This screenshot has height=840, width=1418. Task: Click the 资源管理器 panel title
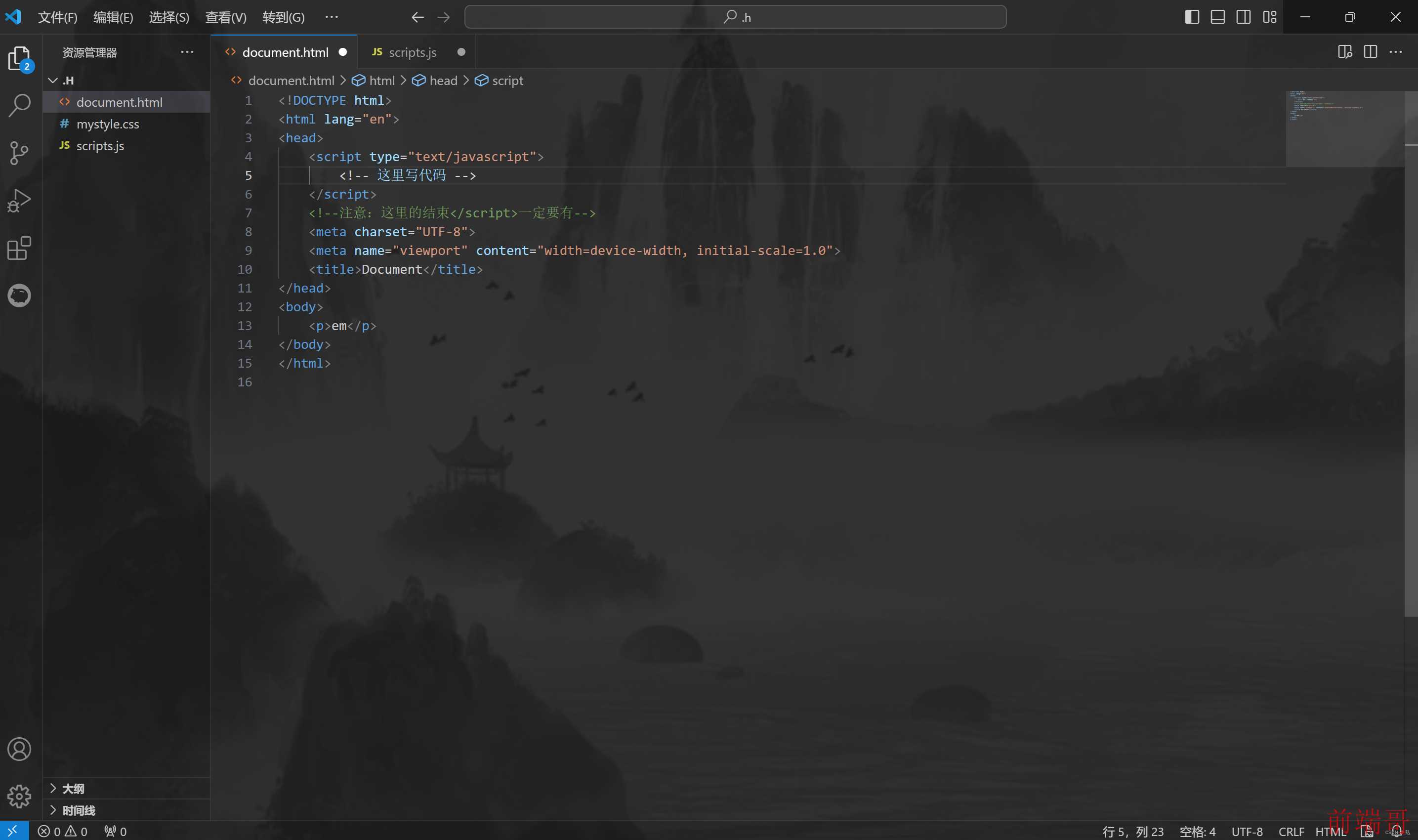[x=89, y=52]
